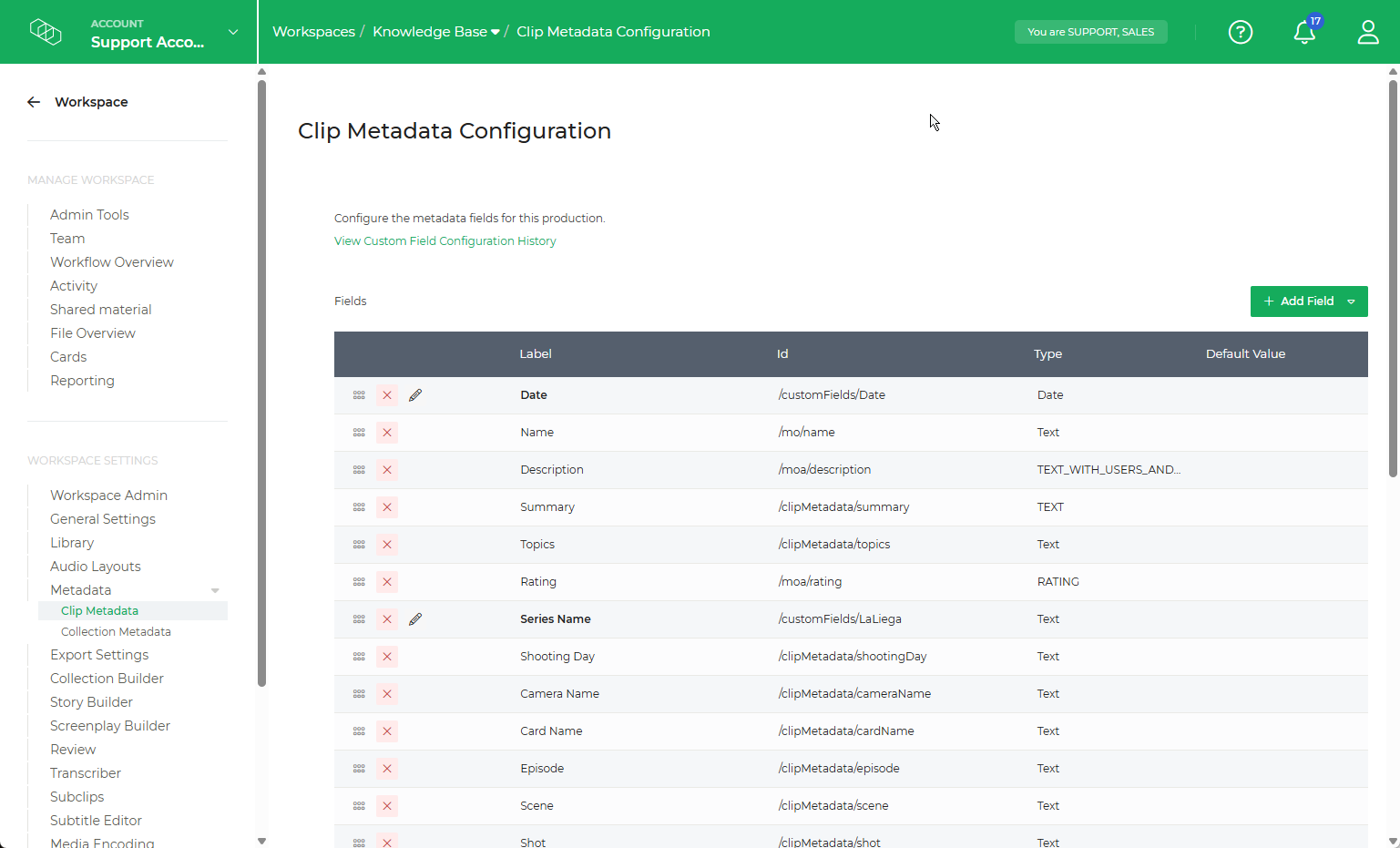This screenshot has width=1400, height=848.
Task: Edit the Date field using its pencil icon
Action: click(x=415, y=394)
